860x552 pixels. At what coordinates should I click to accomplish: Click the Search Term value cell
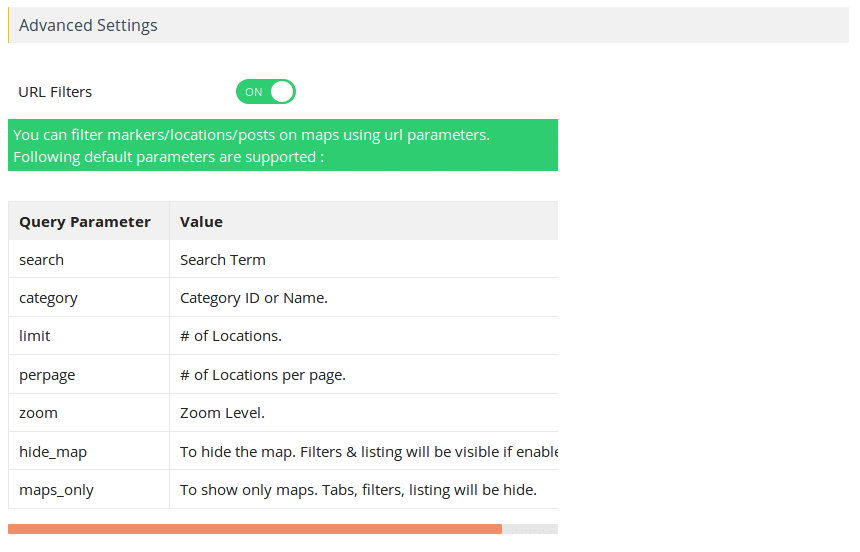(x=364, y=260)
